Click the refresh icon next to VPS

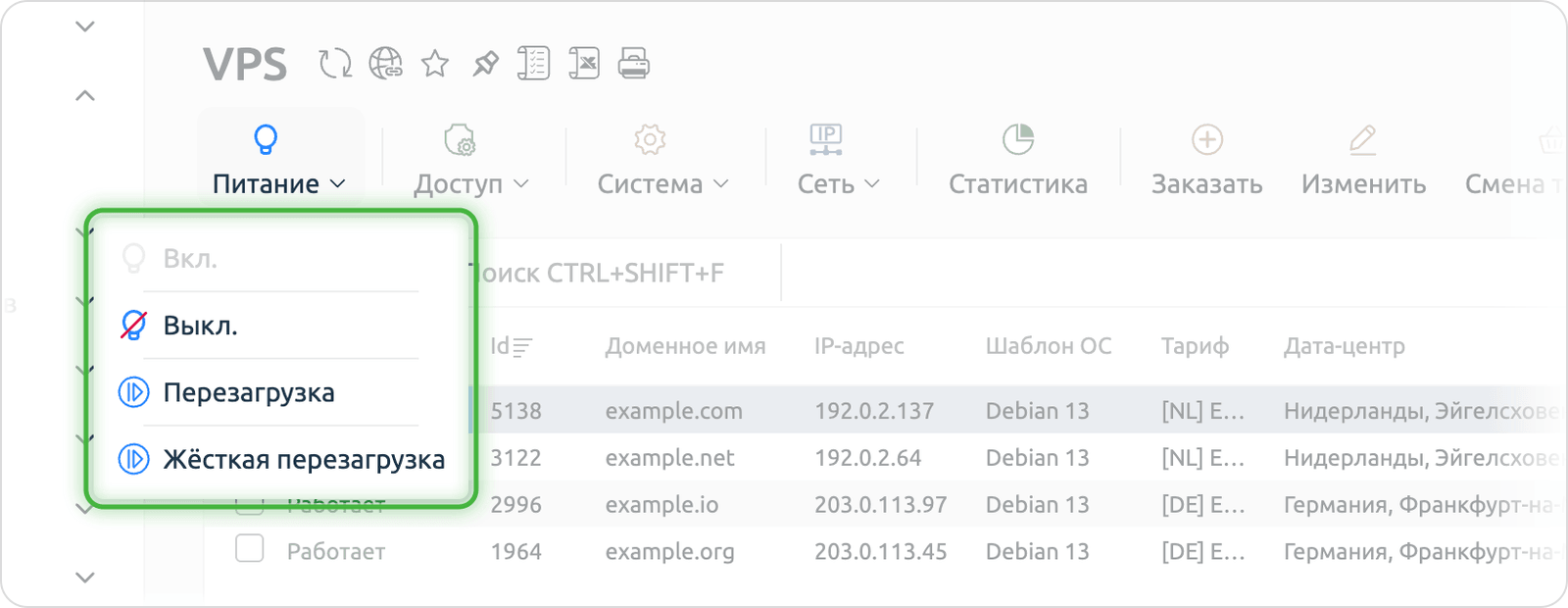point(335,64)
